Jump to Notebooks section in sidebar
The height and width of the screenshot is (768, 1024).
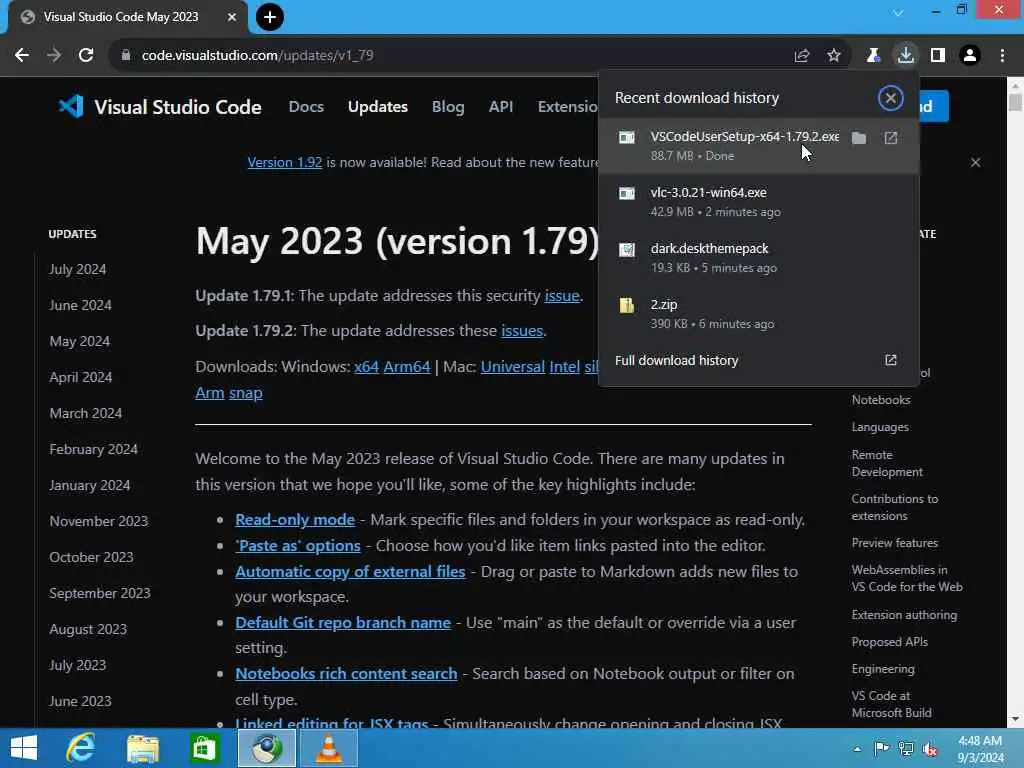(880, 400)
